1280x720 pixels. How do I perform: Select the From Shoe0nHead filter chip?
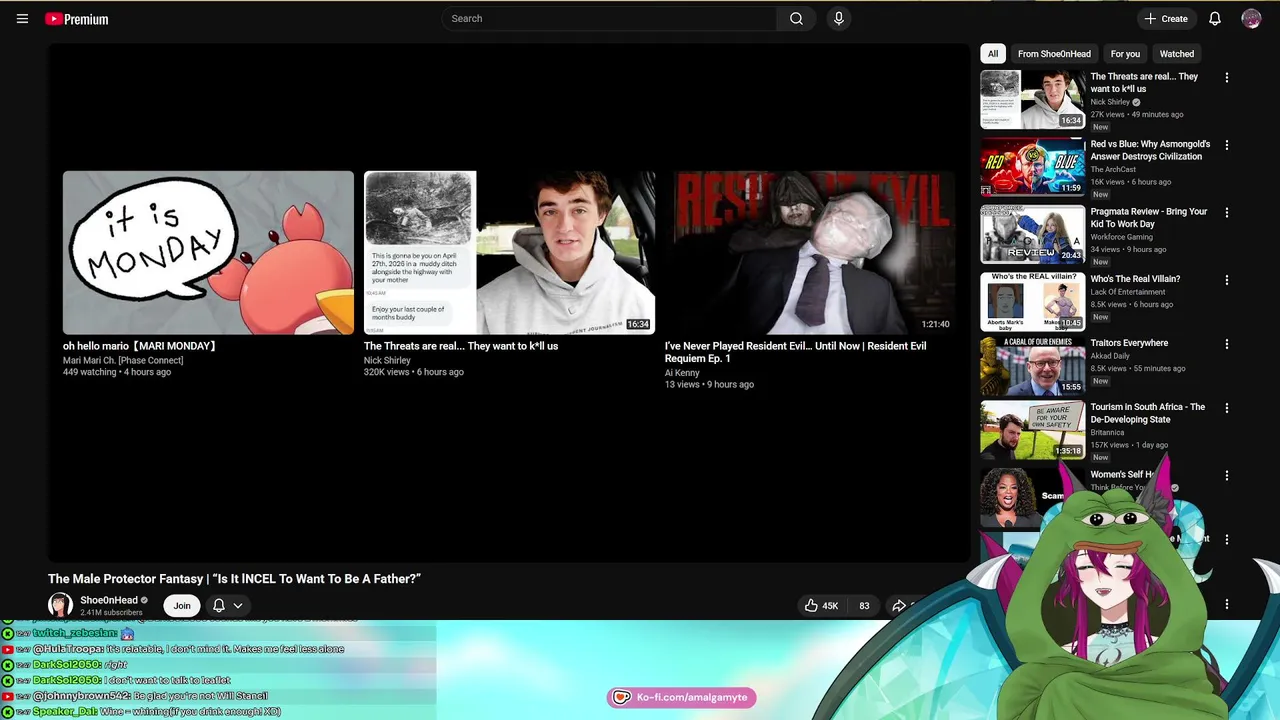click(1054, 54)
